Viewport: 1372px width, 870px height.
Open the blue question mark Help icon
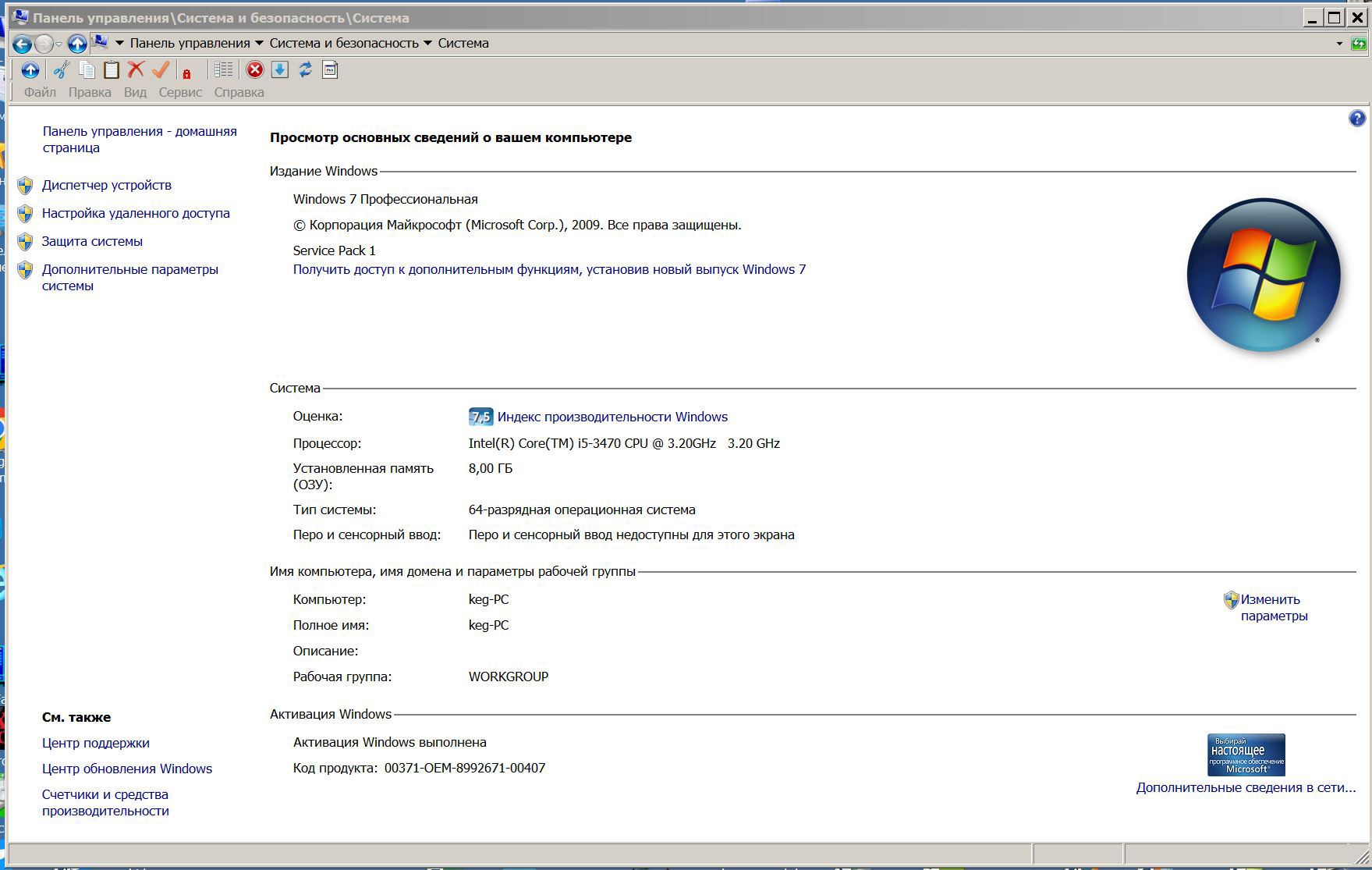[x=1357, y=118]
